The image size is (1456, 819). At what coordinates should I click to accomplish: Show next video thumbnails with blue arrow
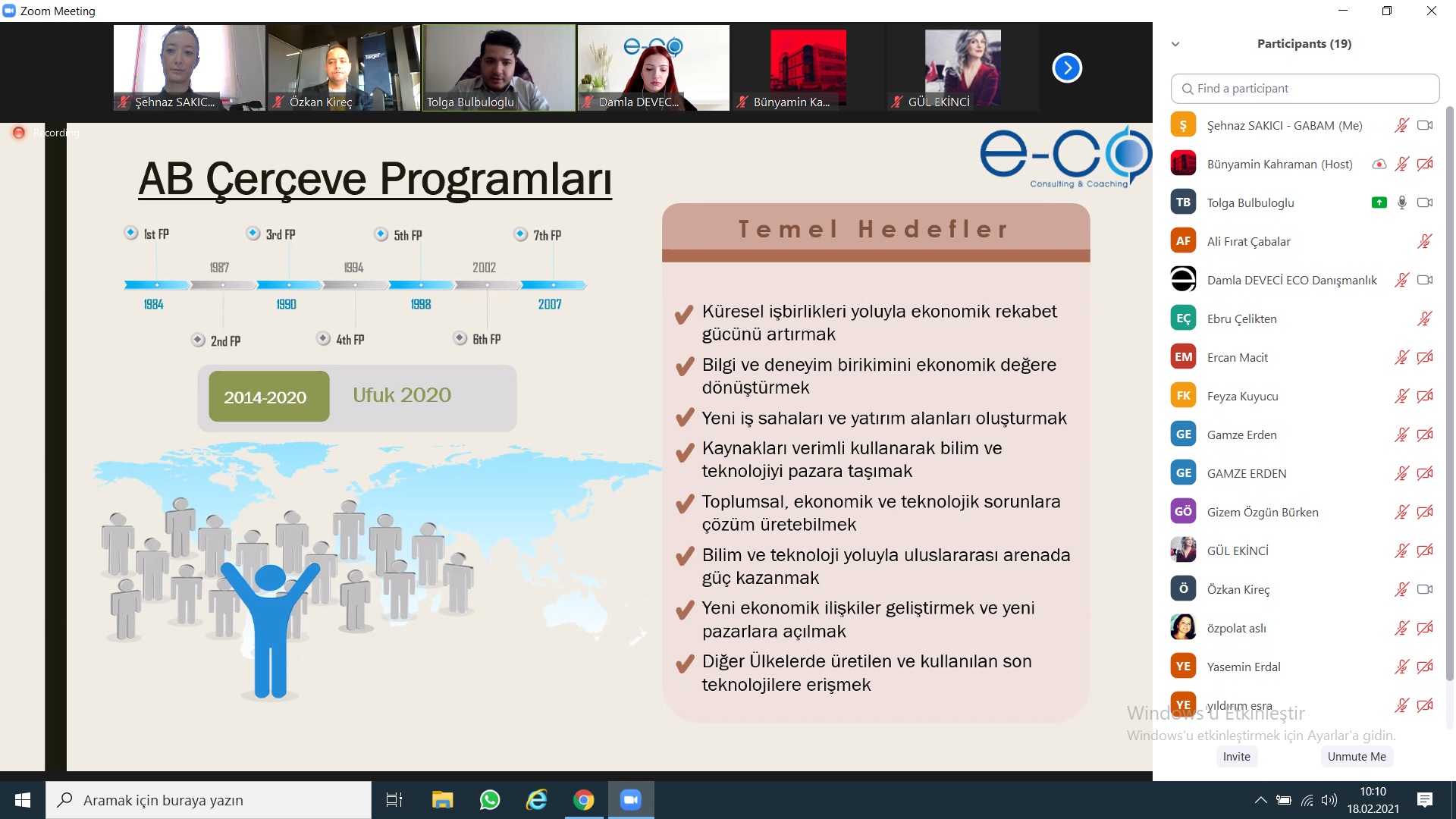click(x=1067, y=68)
